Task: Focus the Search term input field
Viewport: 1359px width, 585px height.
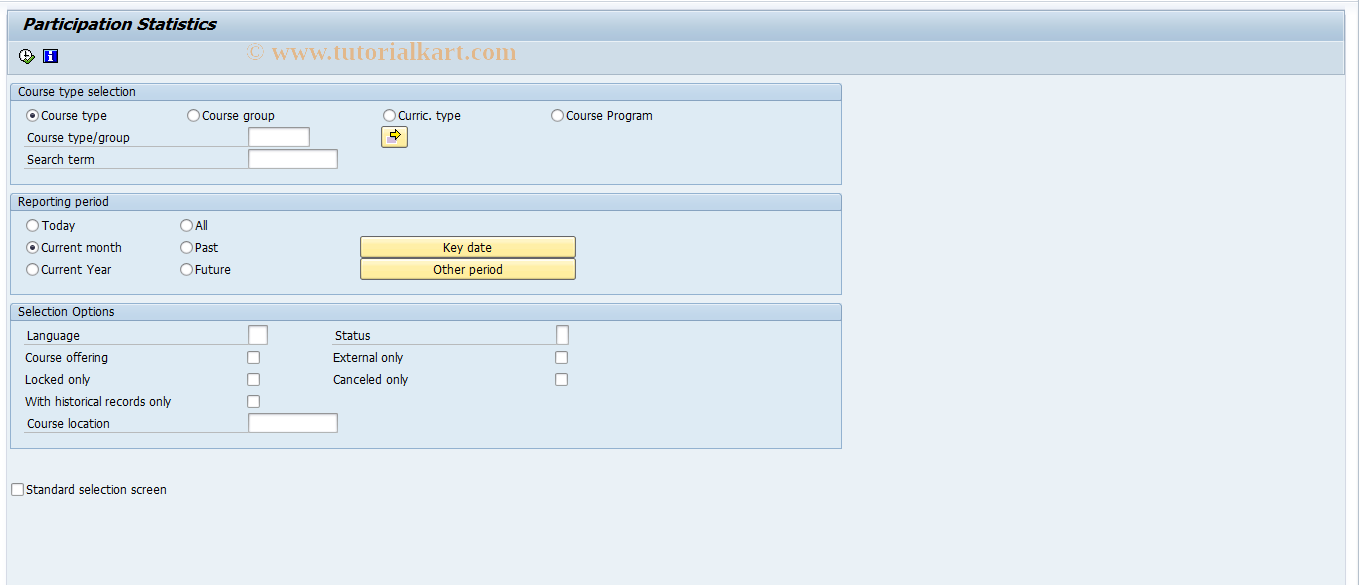Action: pos(293,159)
